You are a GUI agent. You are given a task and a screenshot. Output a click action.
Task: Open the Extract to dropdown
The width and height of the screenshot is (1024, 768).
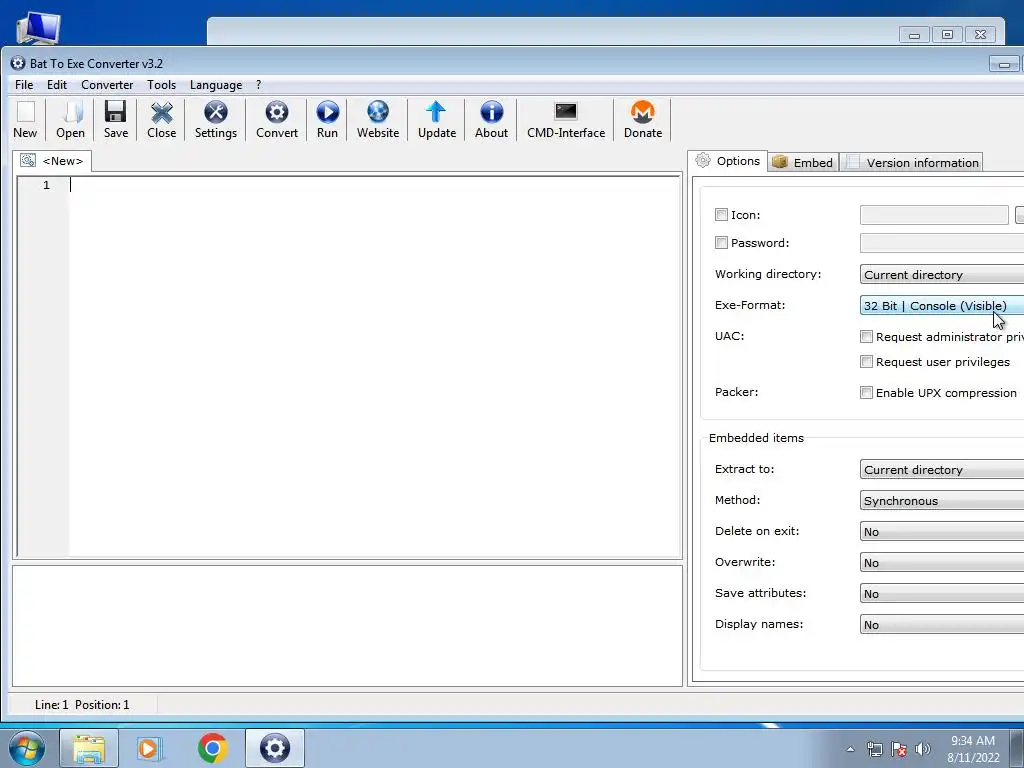tap(942, 470)
